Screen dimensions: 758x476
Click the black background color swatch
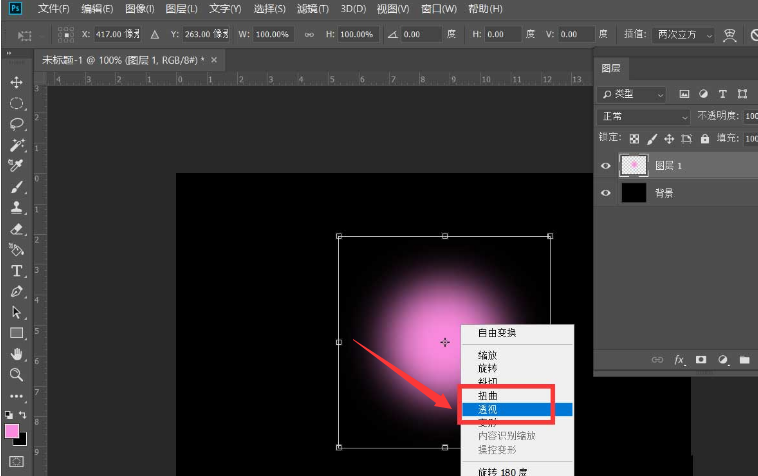coord(21,440)
